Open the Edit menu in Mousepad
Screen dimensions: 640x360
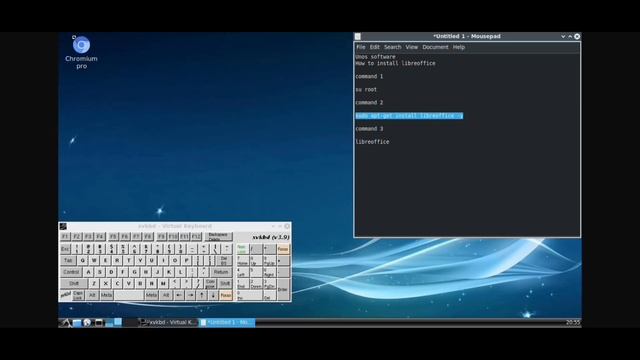(375, 47)
